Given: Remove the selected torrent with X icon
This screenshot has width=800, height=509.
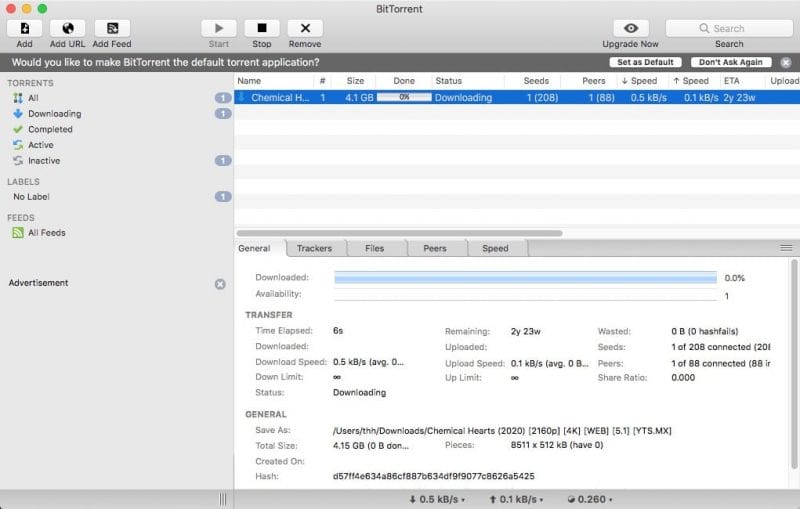Looking at the screenshot, I should 305,28.
